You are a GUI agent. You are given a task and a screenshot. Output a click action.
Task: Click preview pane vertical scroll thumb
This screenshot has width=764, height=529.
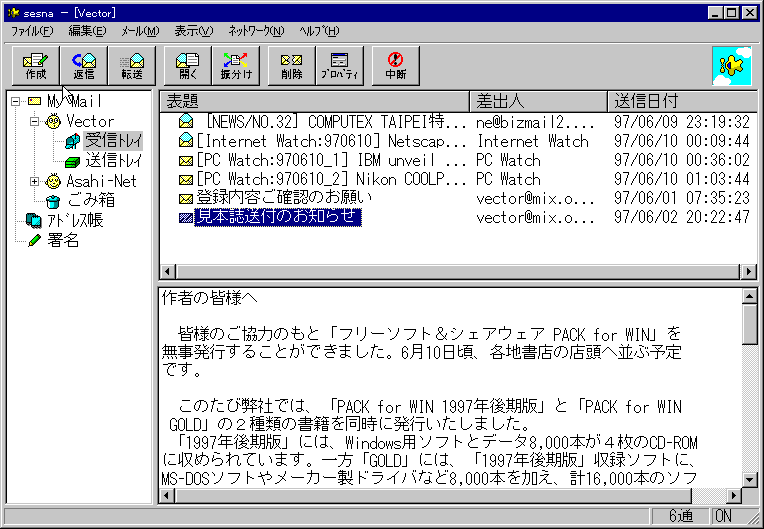(749, 323)
